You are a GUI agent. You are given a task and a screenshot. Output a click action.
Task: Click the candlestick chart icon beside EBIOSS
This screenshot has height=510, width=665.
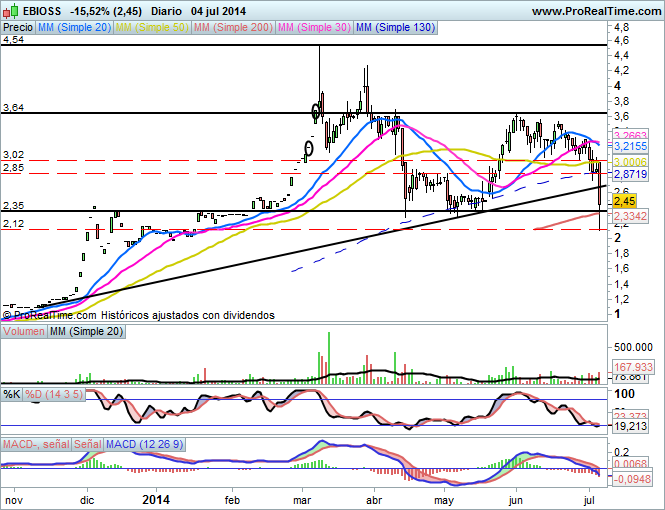tap(11, 11)
